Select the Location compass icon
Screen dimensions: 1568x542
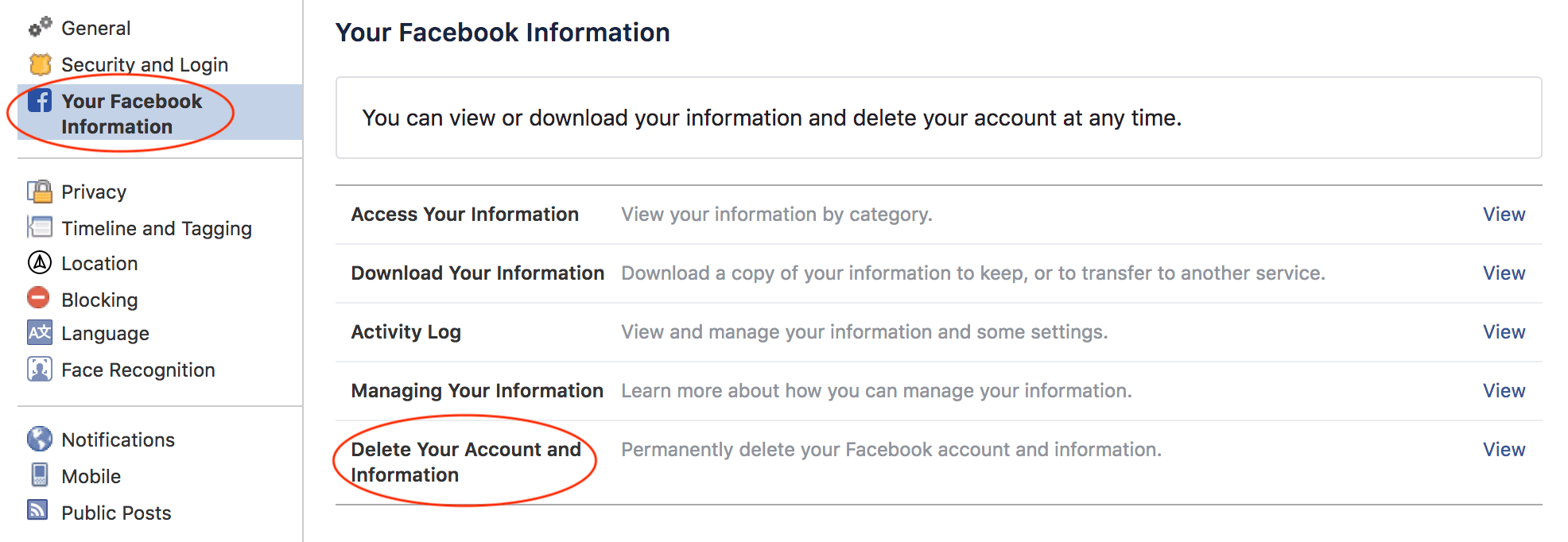39,263
